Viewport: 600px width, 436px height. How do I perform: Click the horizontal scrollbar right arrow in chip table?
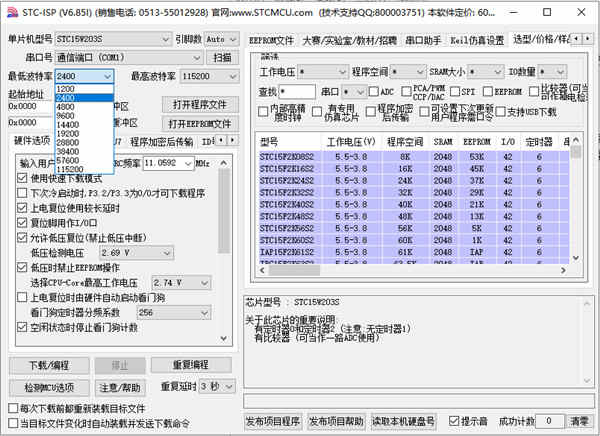(563, 270)
